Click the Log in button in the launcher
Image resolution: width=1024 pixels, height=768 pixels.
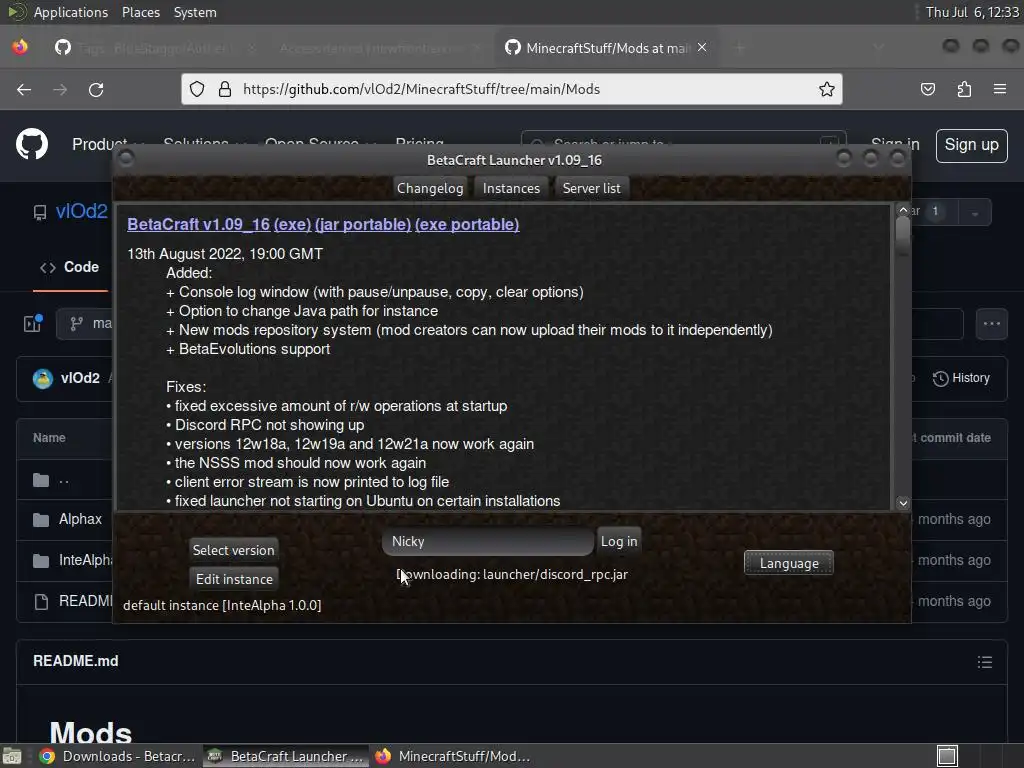coord(619,541)
